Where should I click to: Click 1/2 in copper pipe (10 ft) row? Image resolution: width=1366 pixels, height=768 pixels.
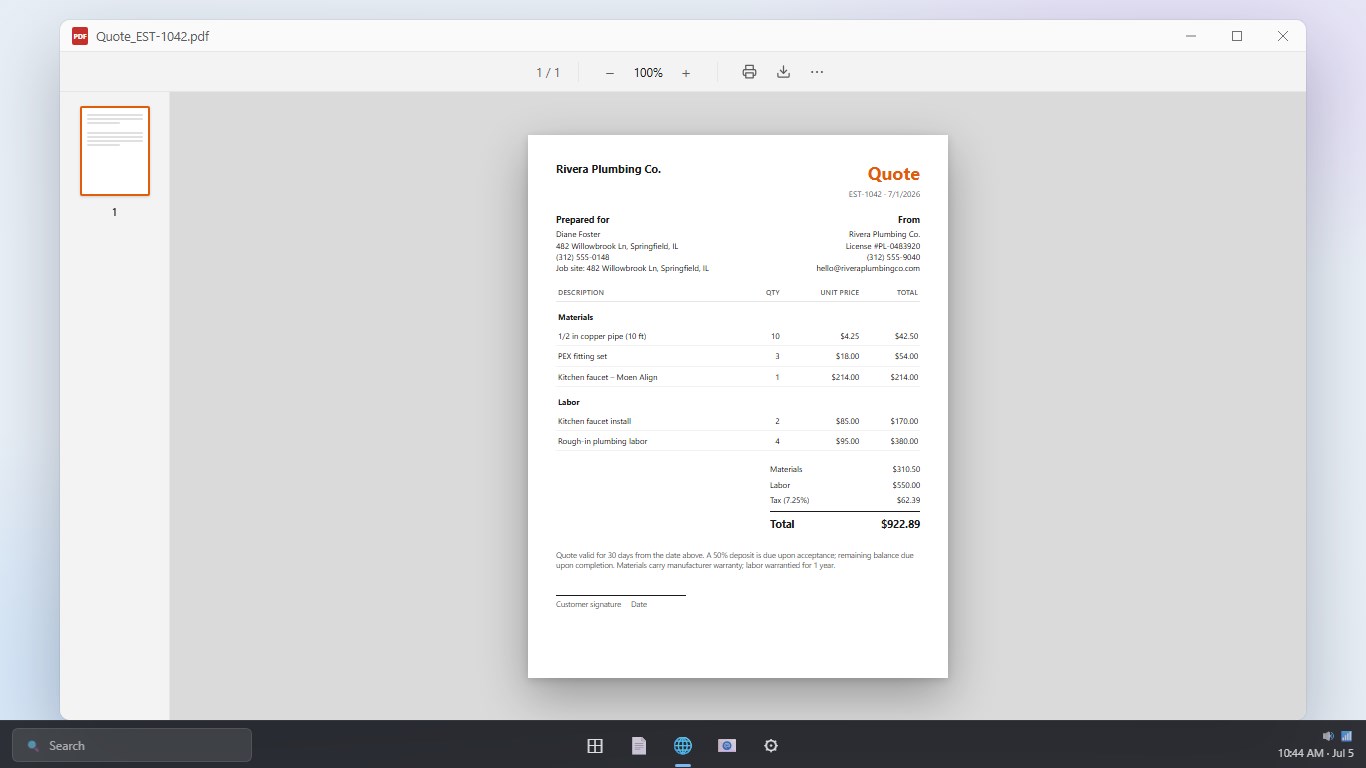coord(738,336)
